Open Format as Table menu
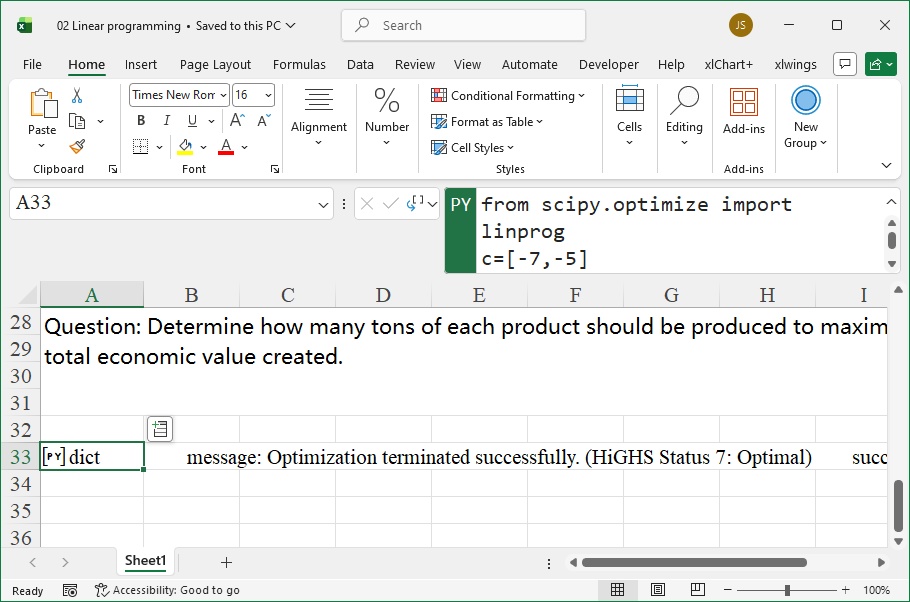This screenshot has width=910, height=602. (x=486, y=122)
